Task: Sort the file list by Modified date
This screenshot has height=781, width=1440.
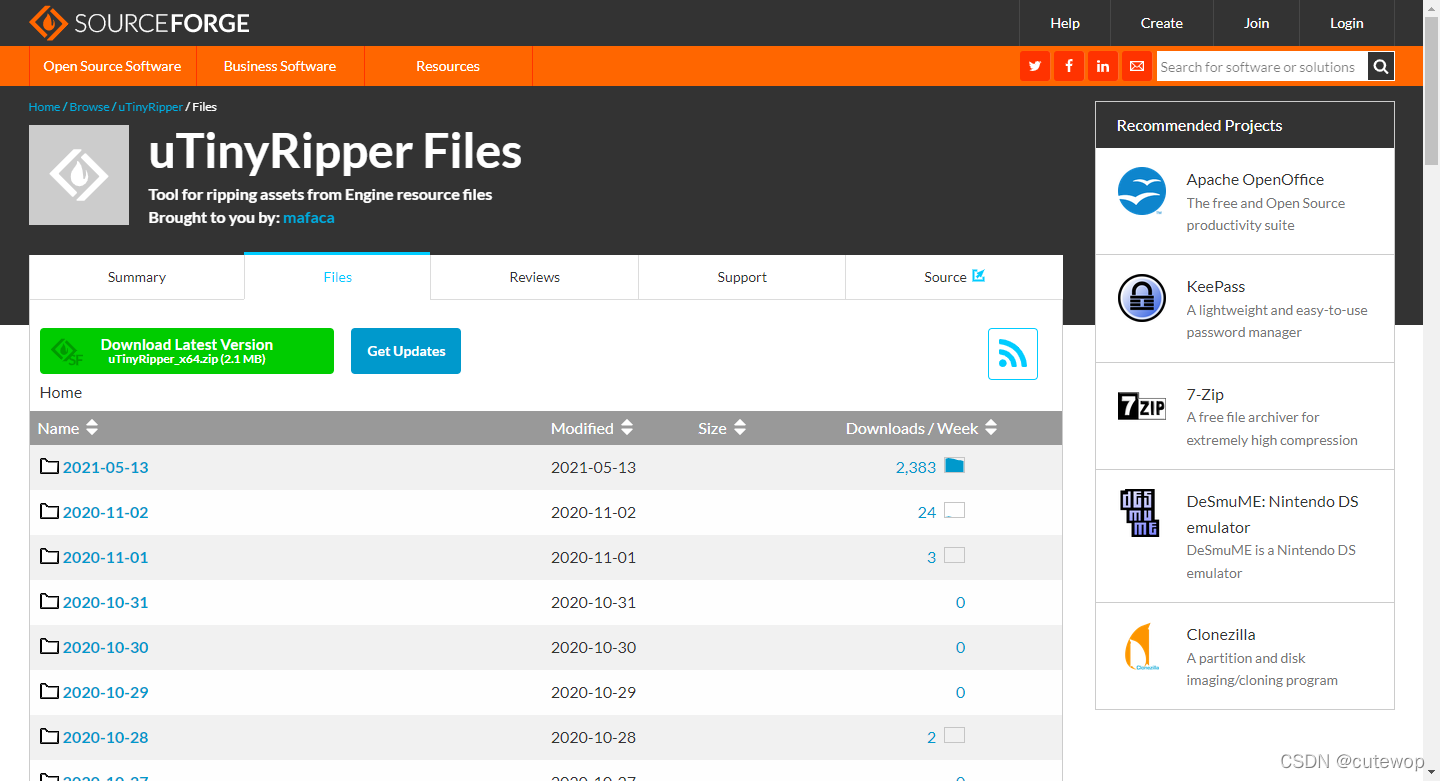Action: [x=592, y=428]
